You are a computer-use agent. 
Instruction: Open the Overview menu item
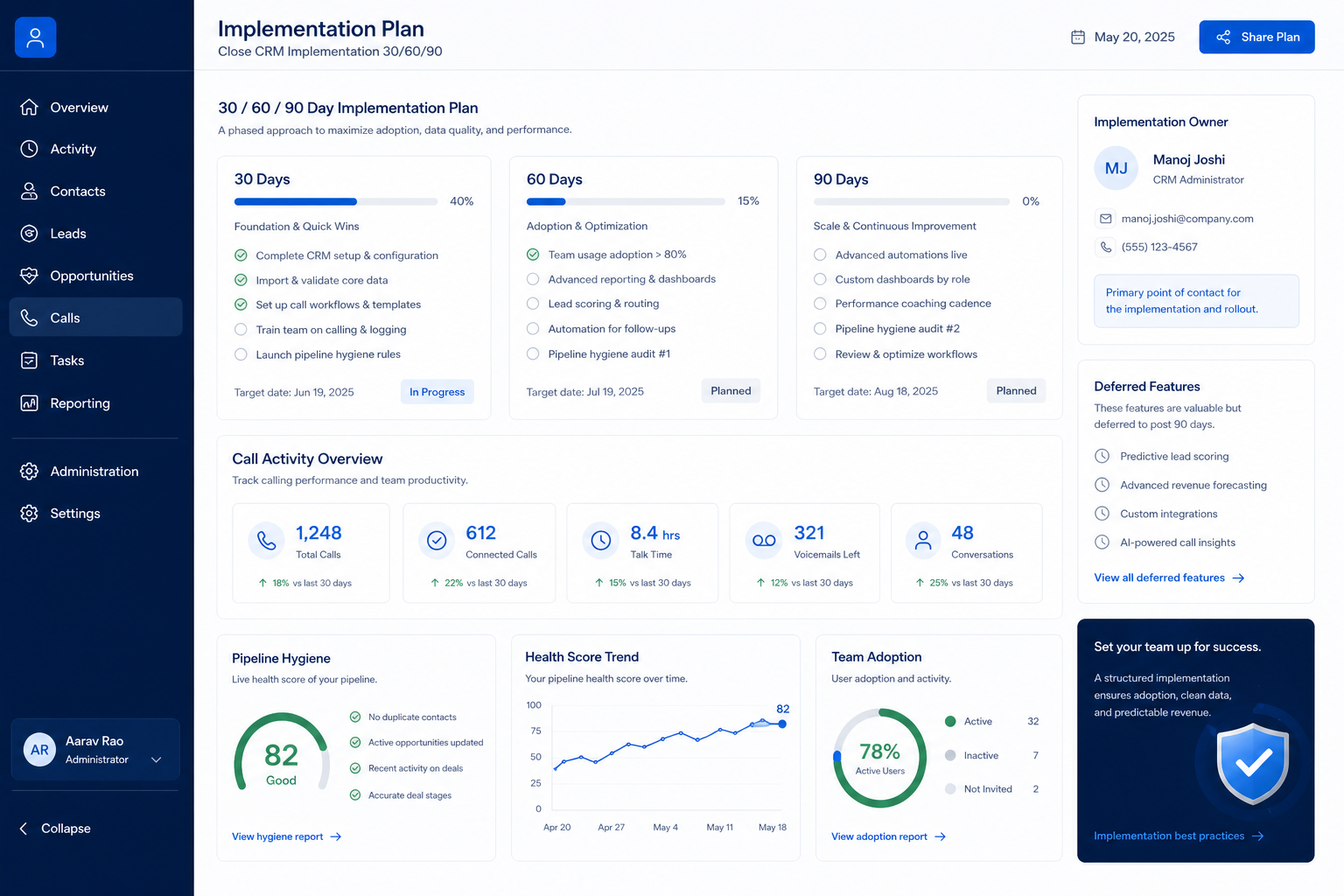coord(95,107)
